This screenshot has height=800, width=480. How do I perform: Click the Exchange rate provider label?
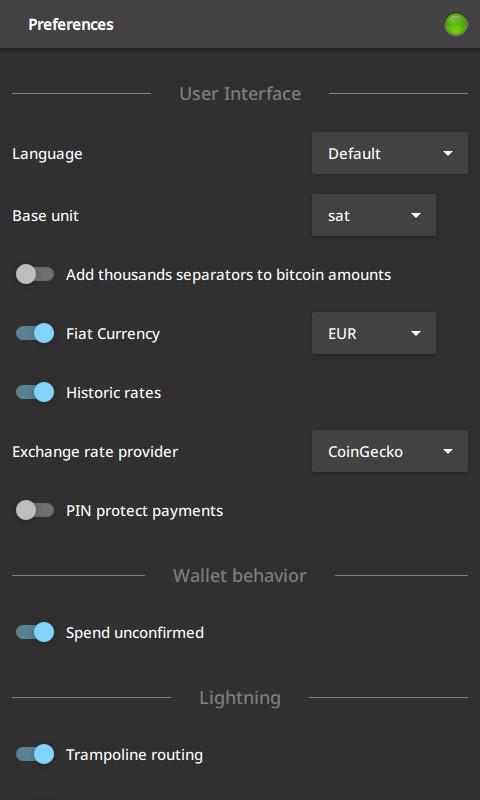click(x=95, y=452)
